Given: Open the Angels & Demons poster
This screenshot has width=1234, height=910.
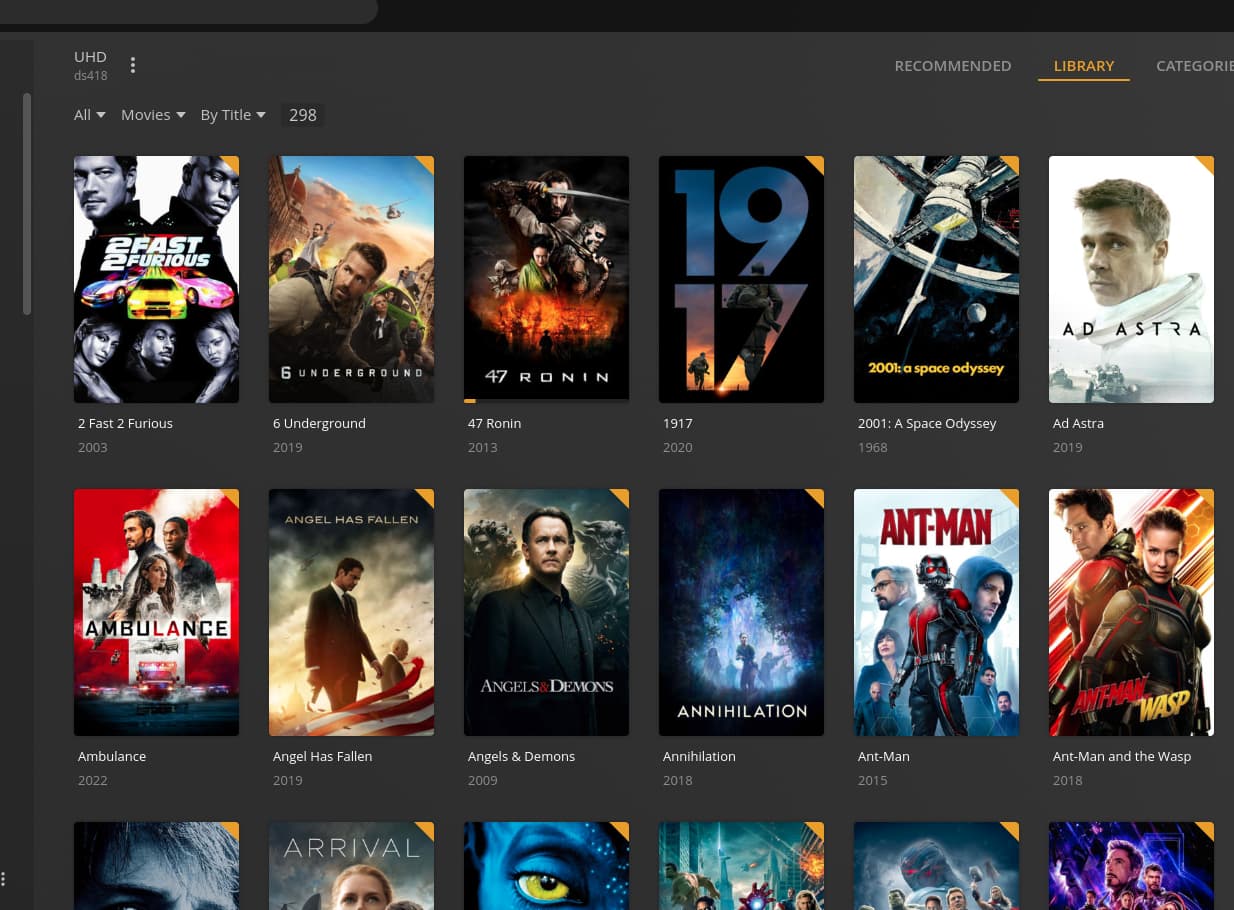Looking at the screenshot, I should pos(546,612).
